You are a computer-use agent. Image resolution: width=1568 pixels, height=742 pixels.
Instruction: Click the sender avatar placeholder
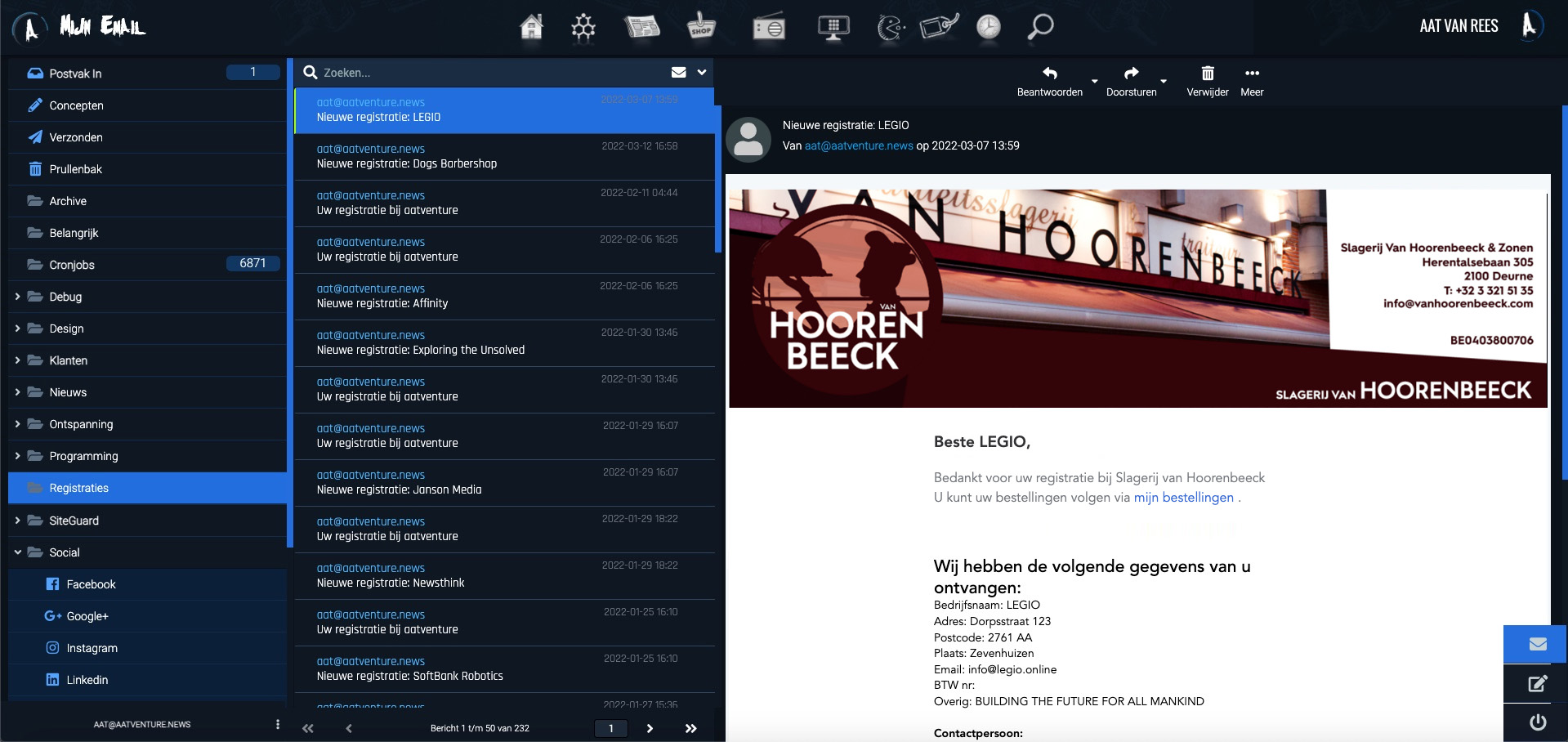[x=748, y=139]
